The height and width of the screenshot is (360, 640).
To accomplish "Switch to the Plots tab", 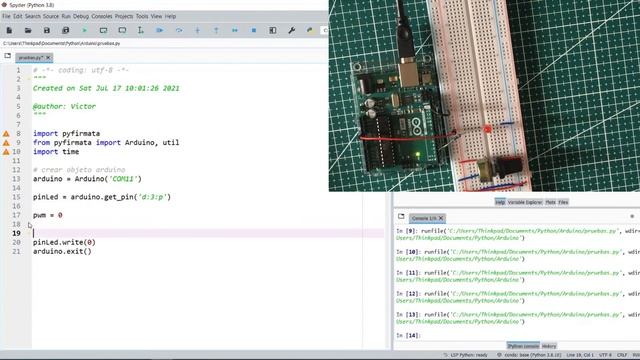I will pos(550,202).
